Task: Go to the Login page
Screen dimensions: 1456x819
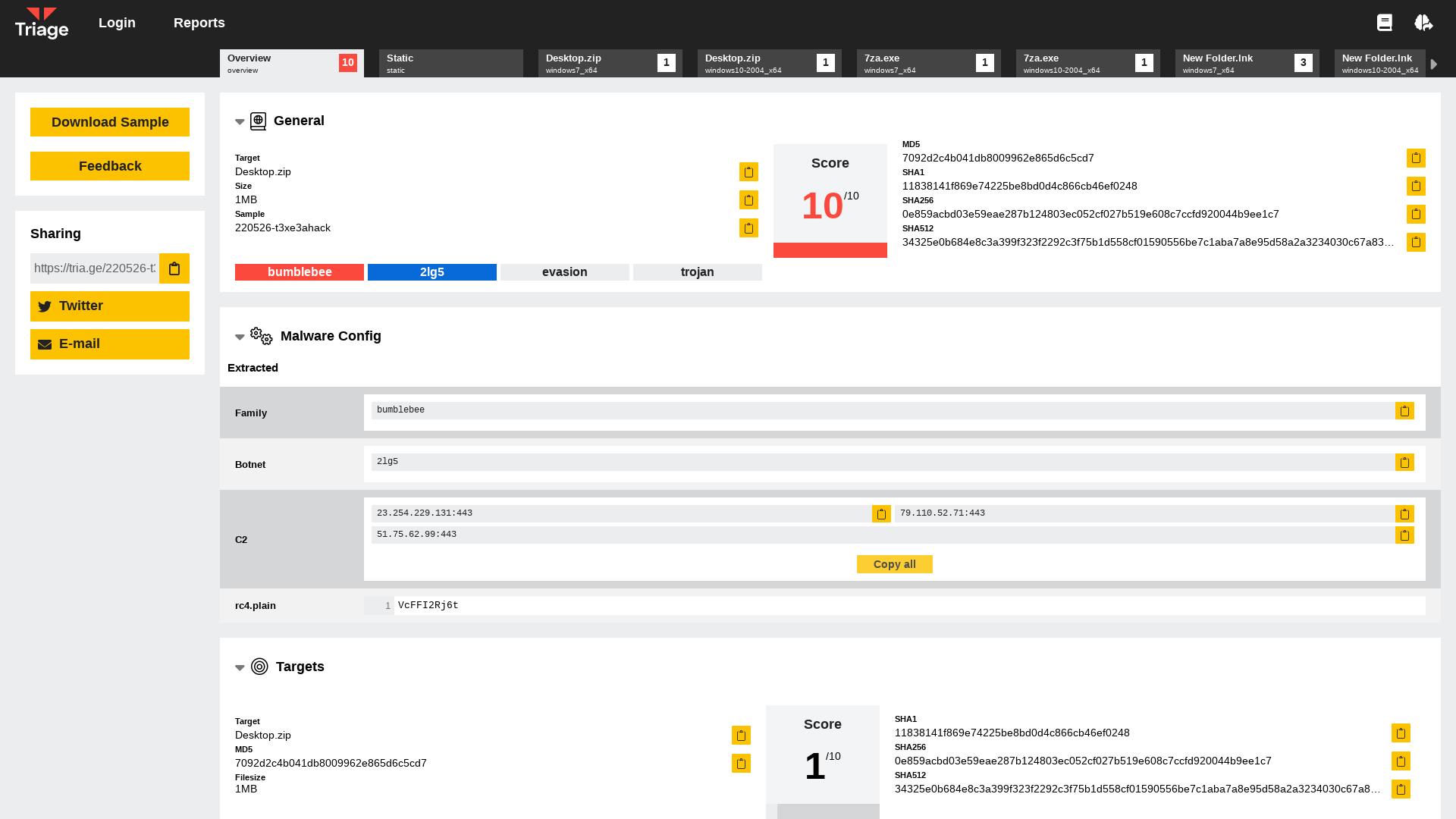Action: (x=117, y=23)
